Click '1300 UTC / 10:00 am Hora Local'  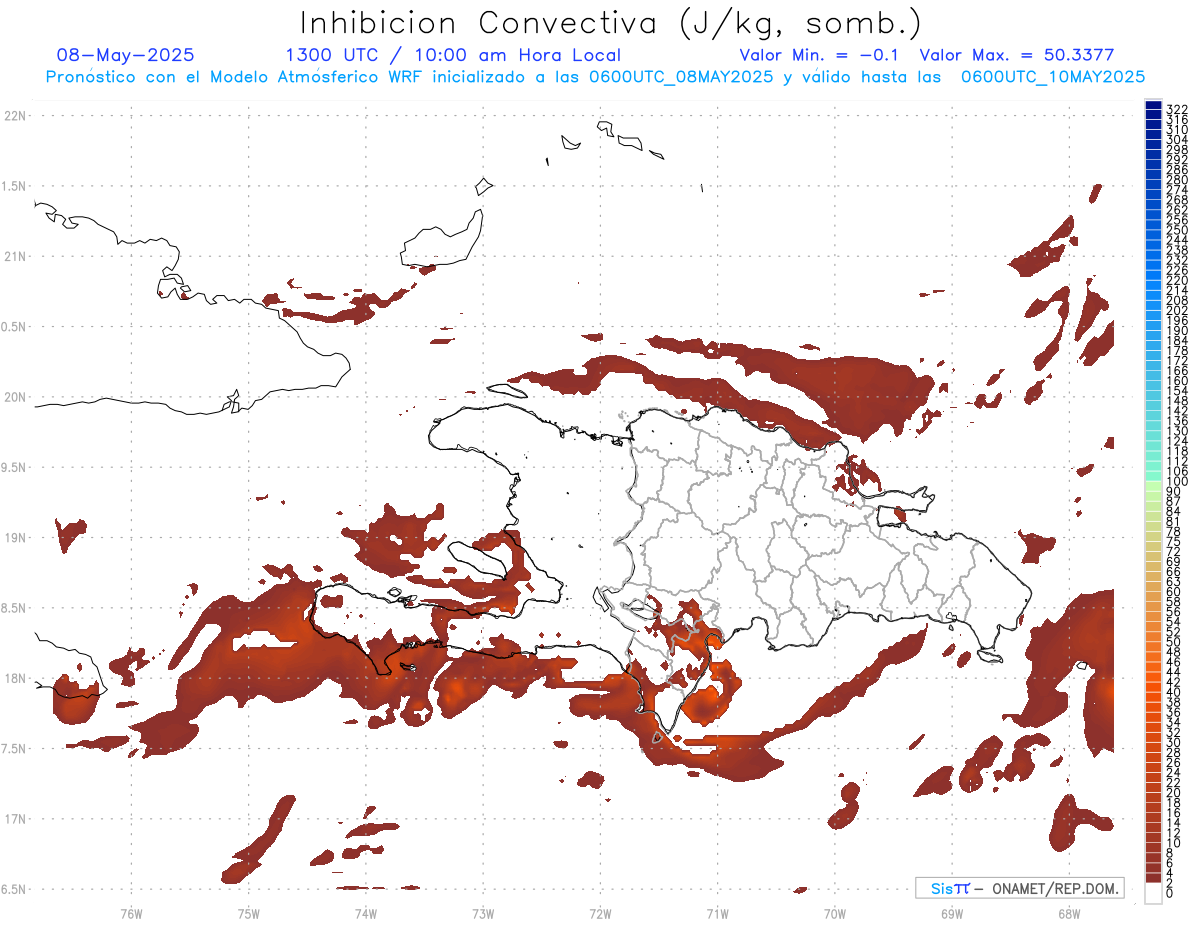tap(453, 56)
